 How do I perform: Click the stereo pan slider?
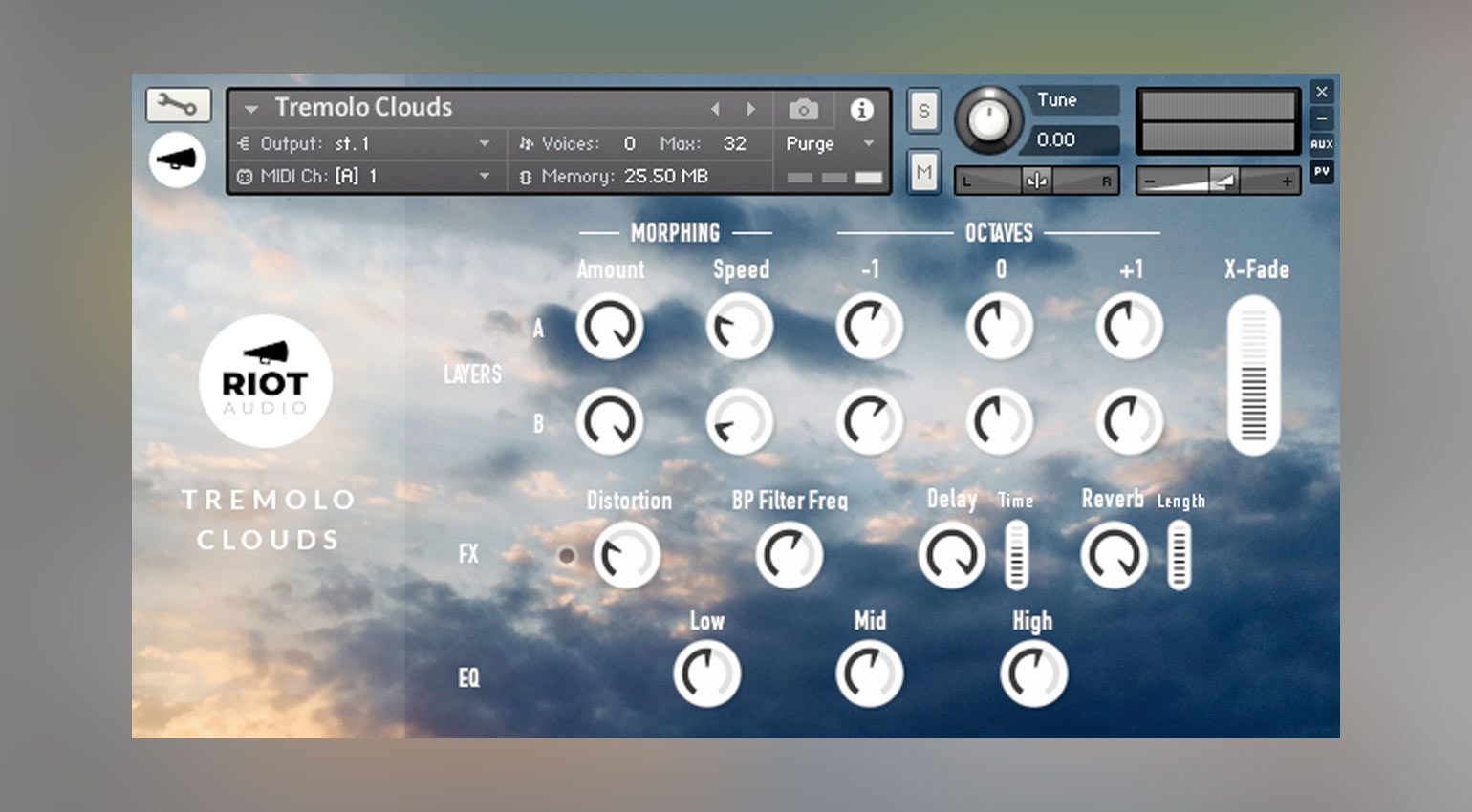point(1037,181)
